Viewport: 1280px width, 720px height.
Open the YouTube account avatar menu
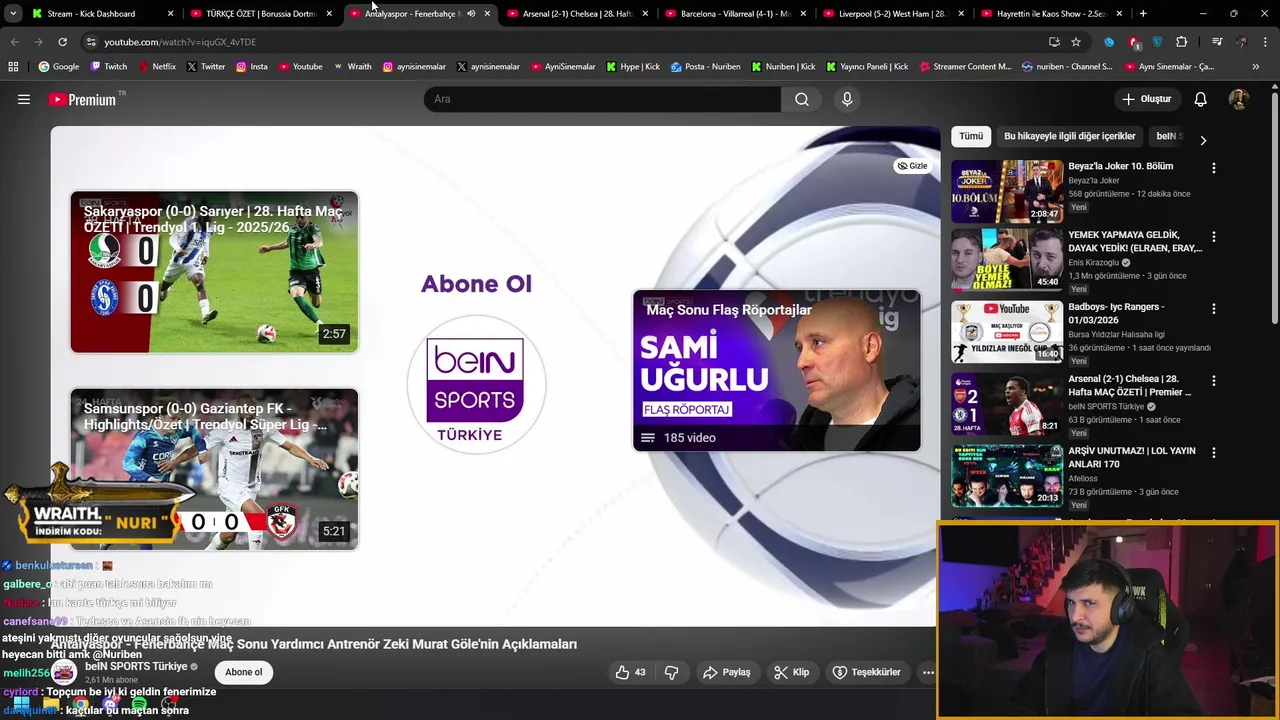[1239, 99]
